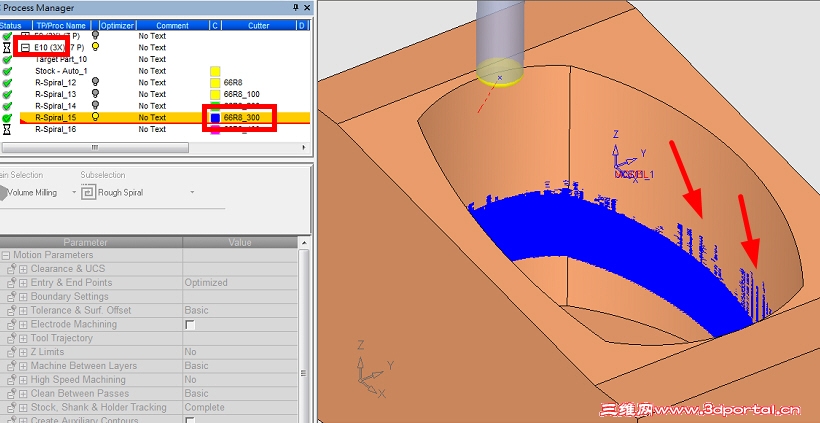Expand the Z Limits parameters
Viewport: 820px width, 423px height.
[x=23, y=352]
